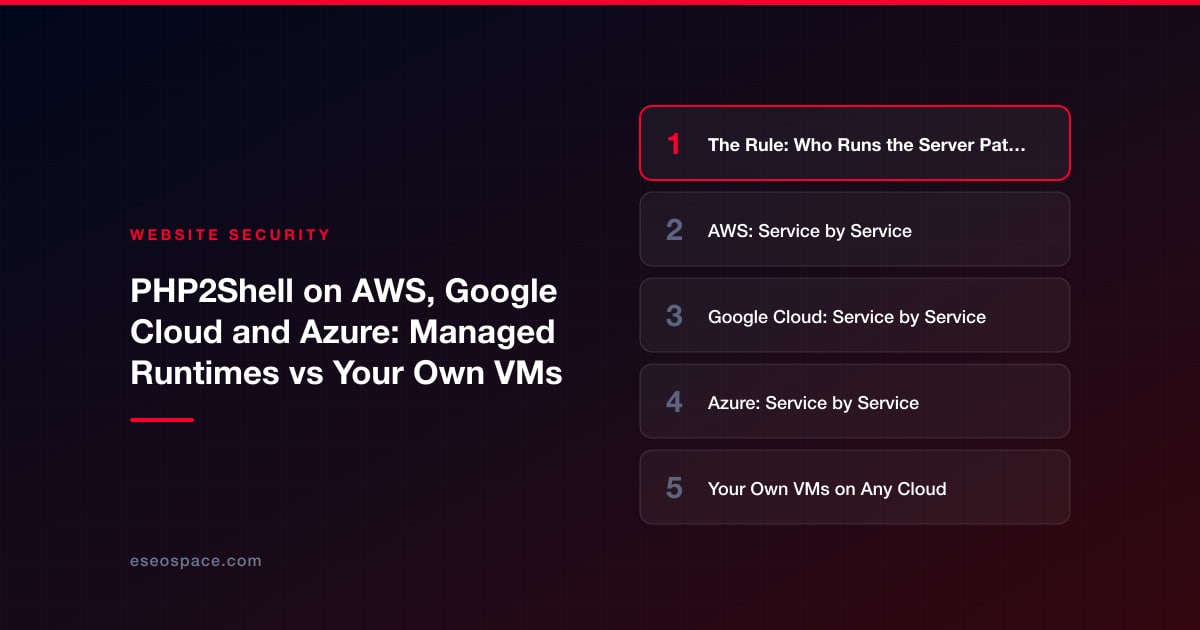Click the number 2 beside AWS

coord(674,230)
